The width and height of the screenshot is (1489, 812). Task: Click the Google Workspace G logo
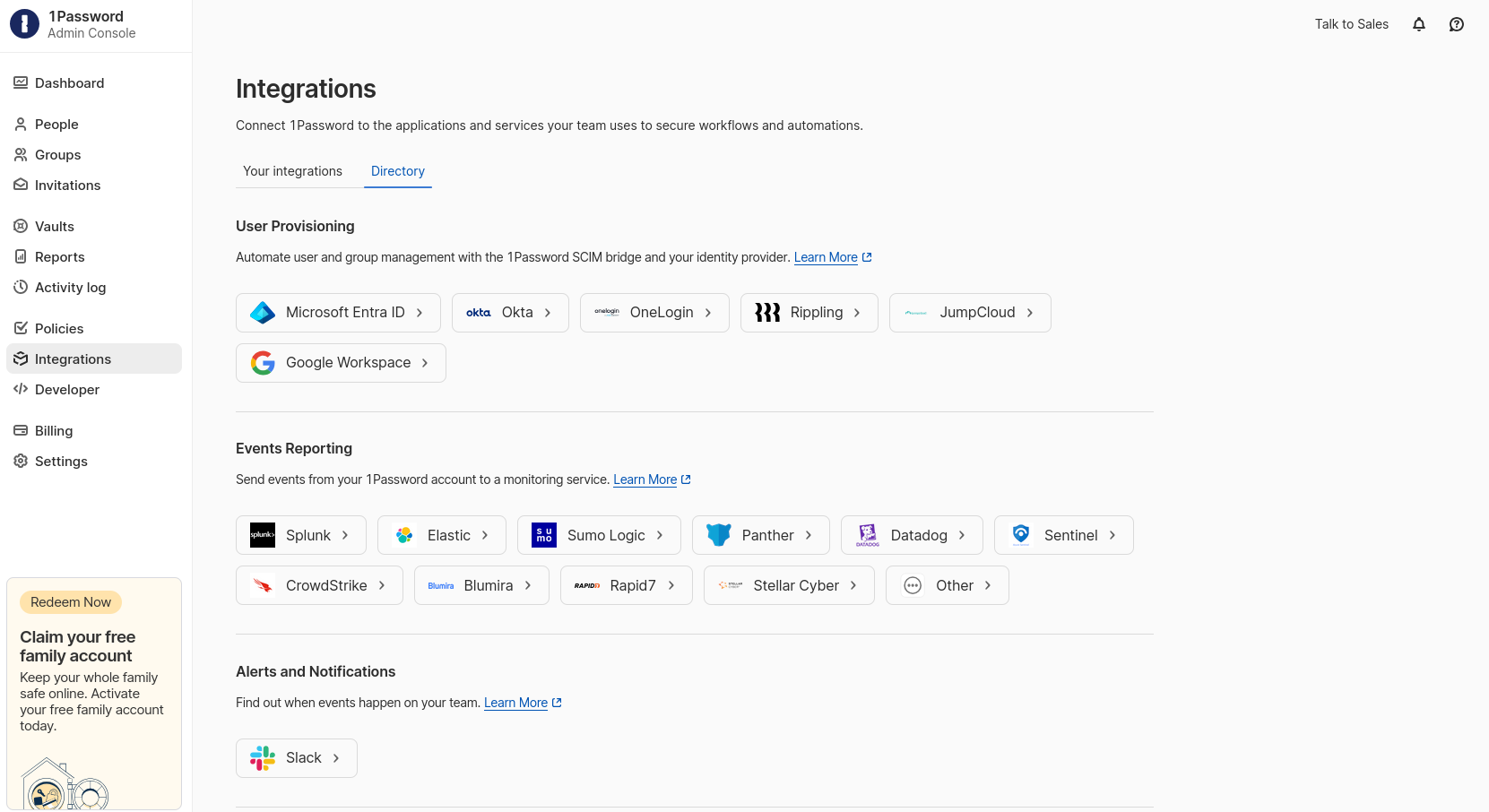(263, 363)
